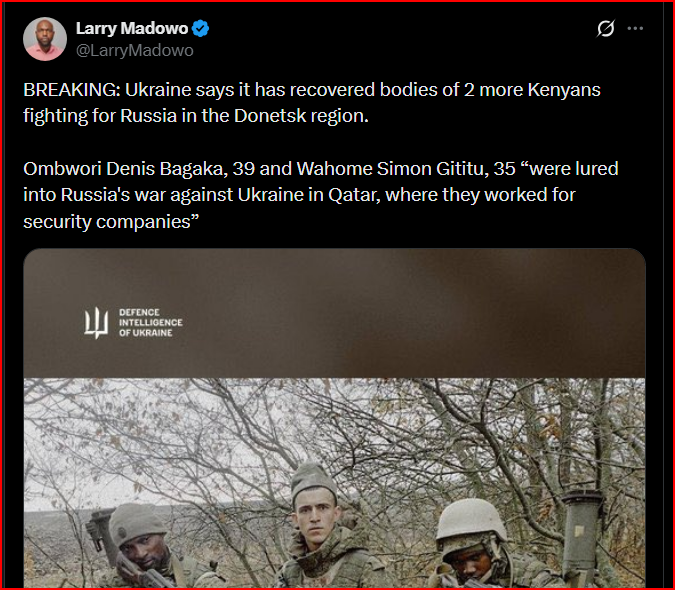Viewport: 675px width, 590px height.
Task: Click the left soldier aiming a rifle
Action: coord(144,547)
